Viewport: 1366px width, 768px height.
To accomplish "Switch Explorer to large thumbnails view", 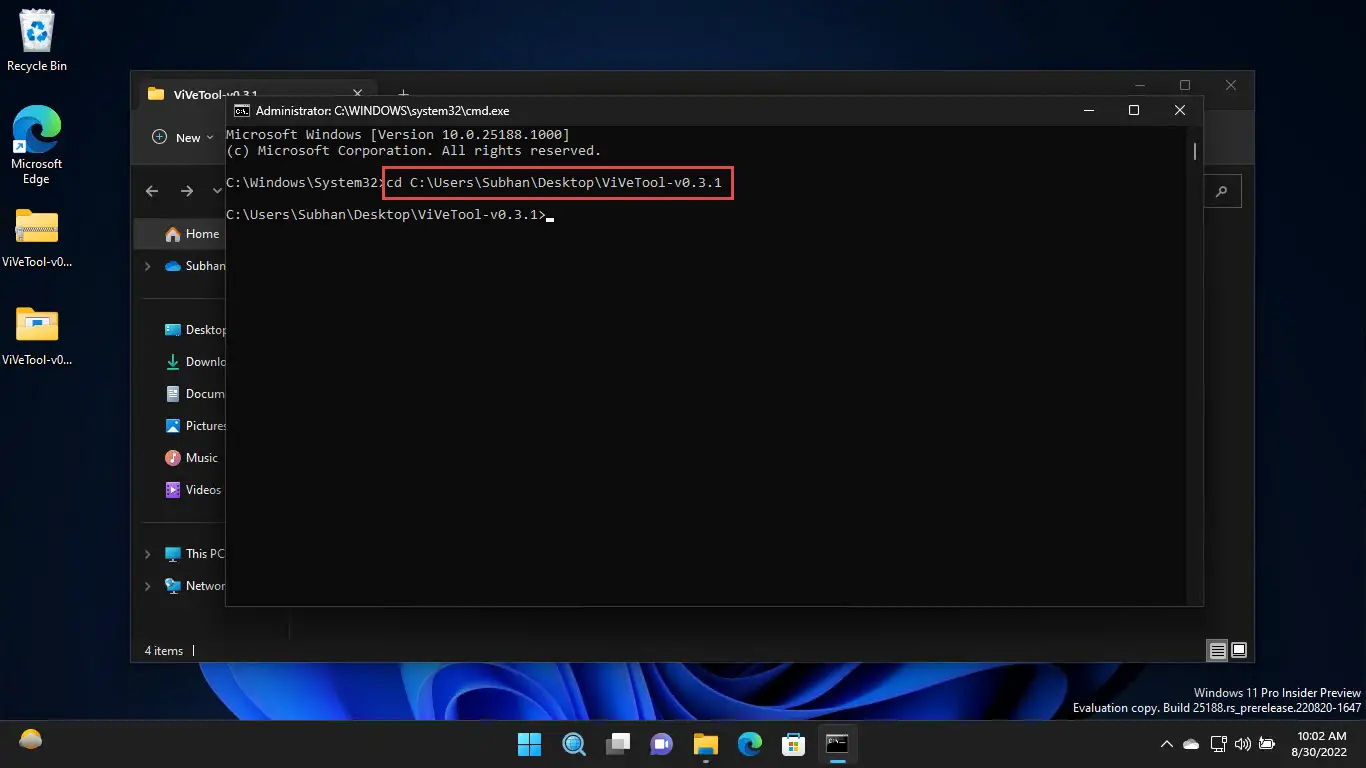I will (x=1239, y=651).
